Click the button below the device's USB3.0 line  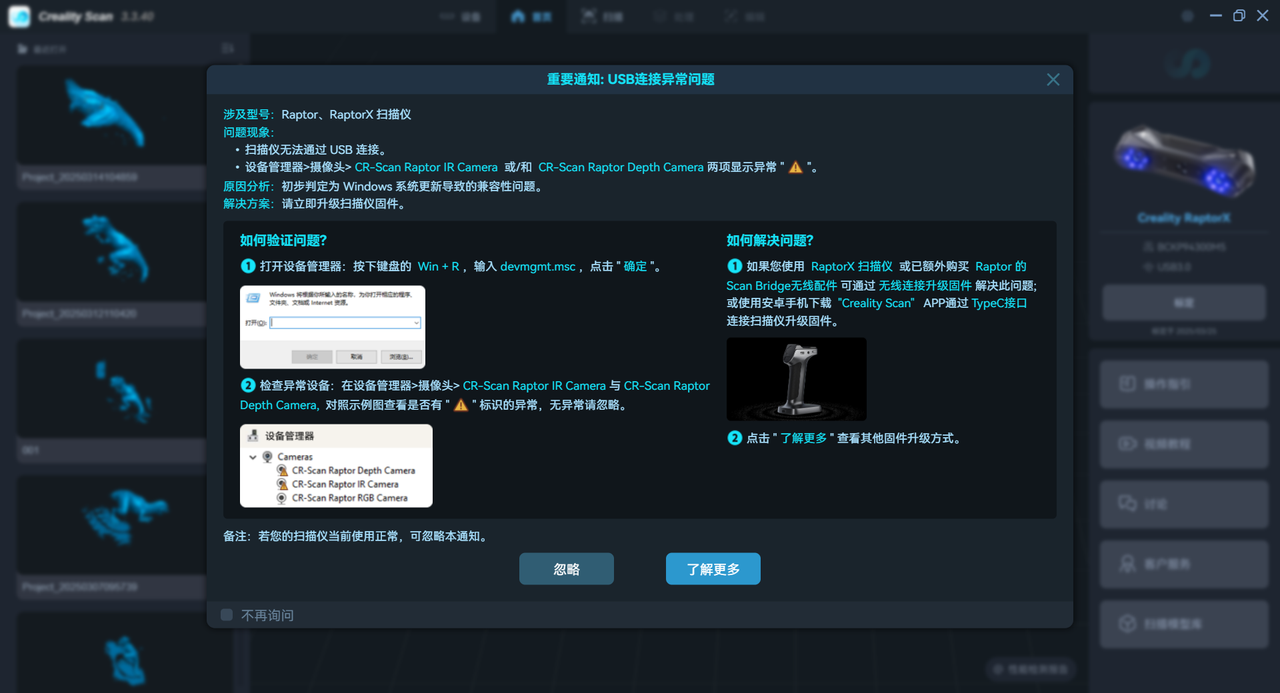coord(1184,302)
